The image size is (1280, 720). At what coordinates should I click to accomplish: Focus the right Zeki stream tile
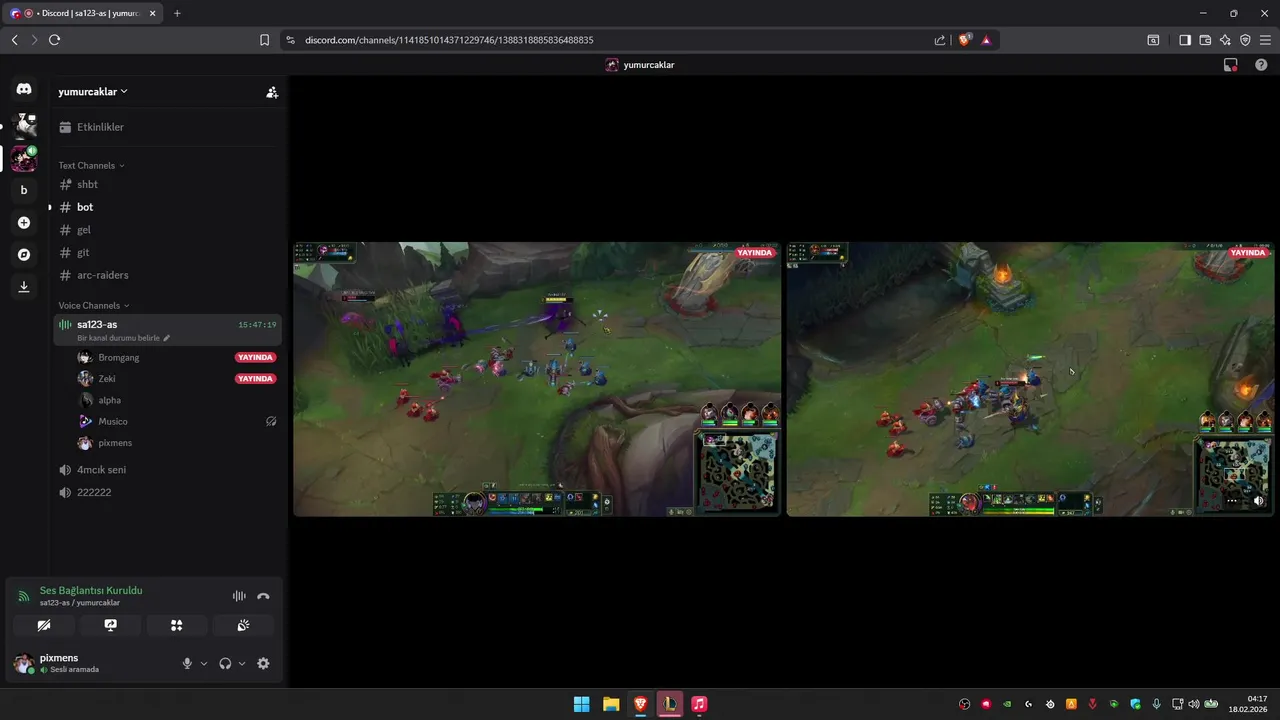[x=1031, y=379]
